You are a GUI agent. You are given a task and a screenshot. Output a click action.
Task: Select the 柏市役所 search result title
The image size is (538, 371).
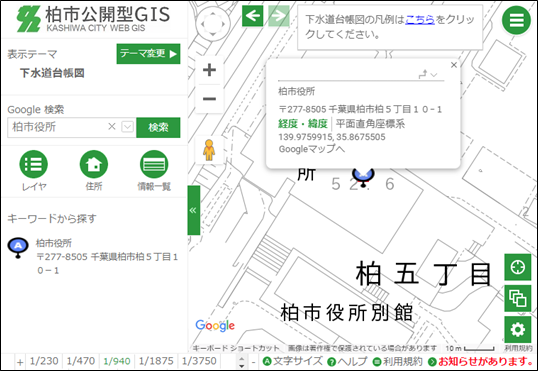pos(54,243)
